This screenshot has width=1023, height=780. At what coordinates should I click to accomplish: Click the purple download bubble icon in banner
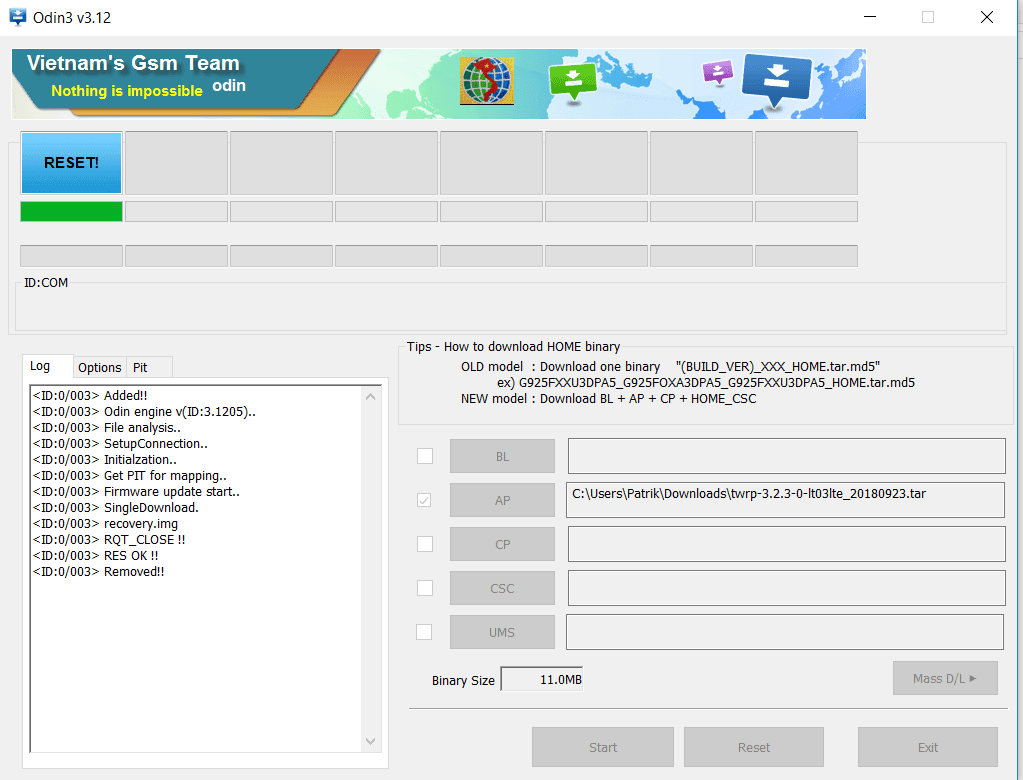(718, 72)
